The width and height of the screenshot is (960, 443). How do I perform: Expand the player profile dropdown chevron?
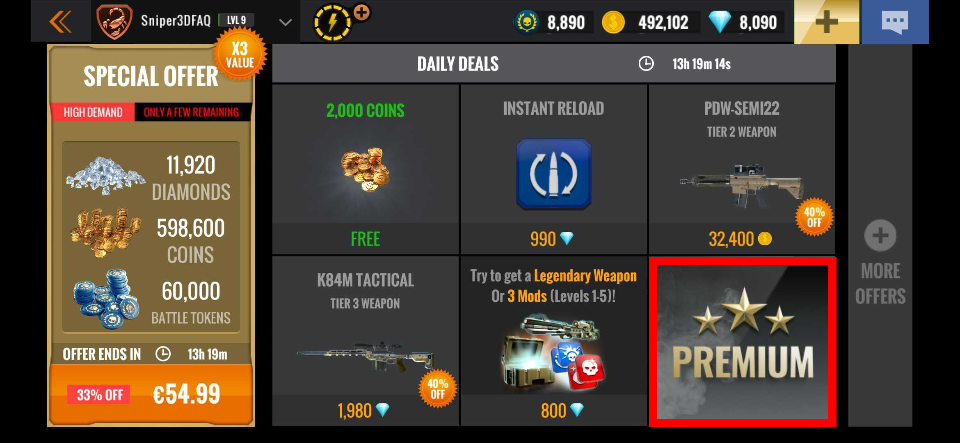tap(285, 23)
